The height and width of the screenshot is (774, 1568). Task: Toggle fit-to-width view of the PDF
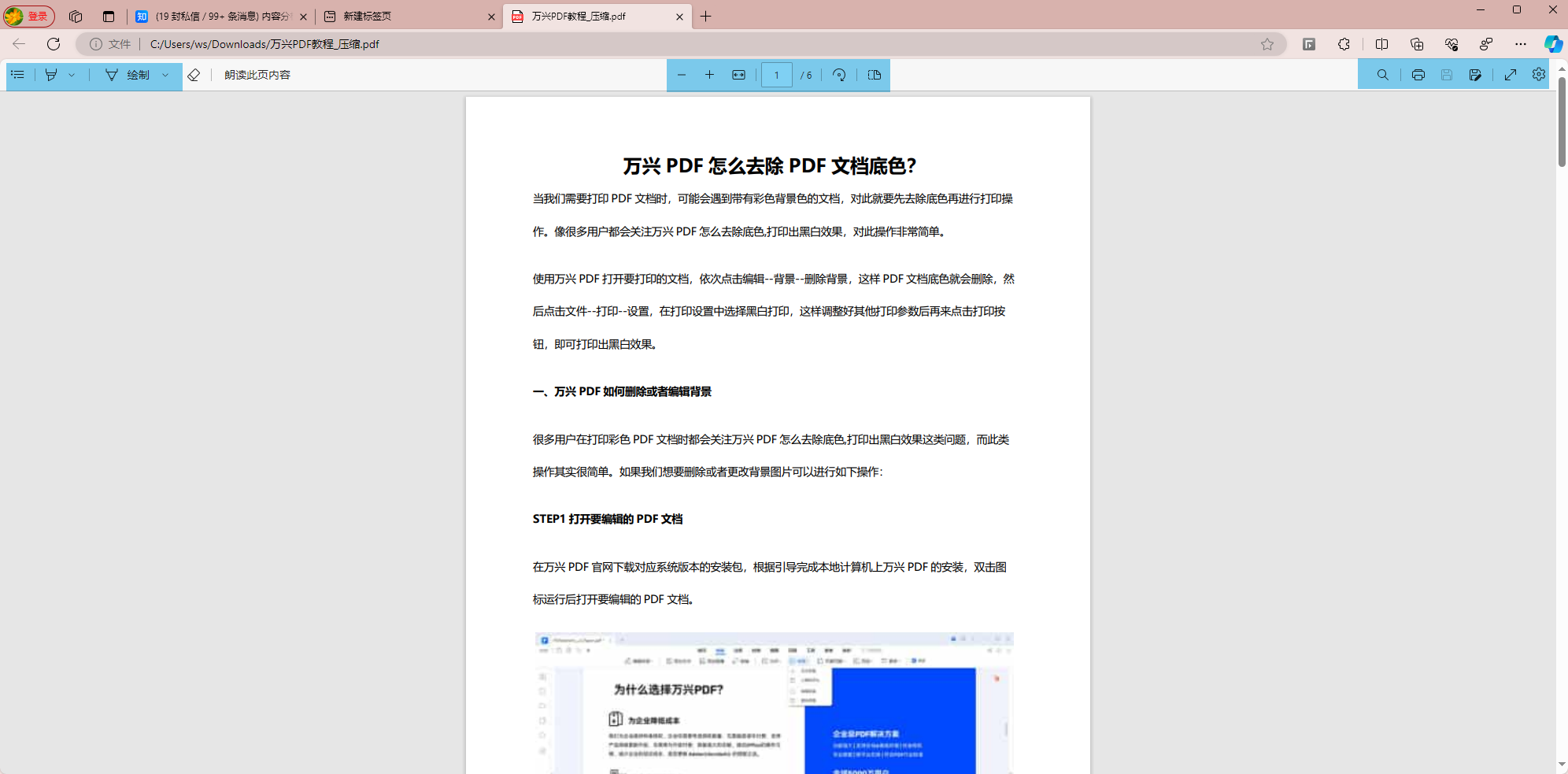coord(738,75)
